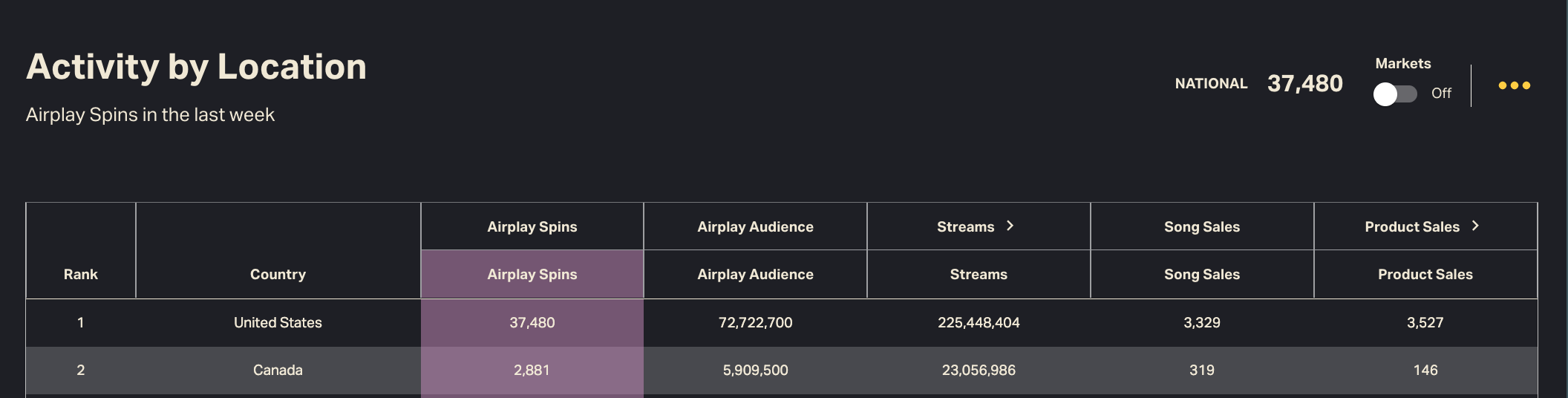
Task: Click the National total 37,480 figure
Action: 1304,83
